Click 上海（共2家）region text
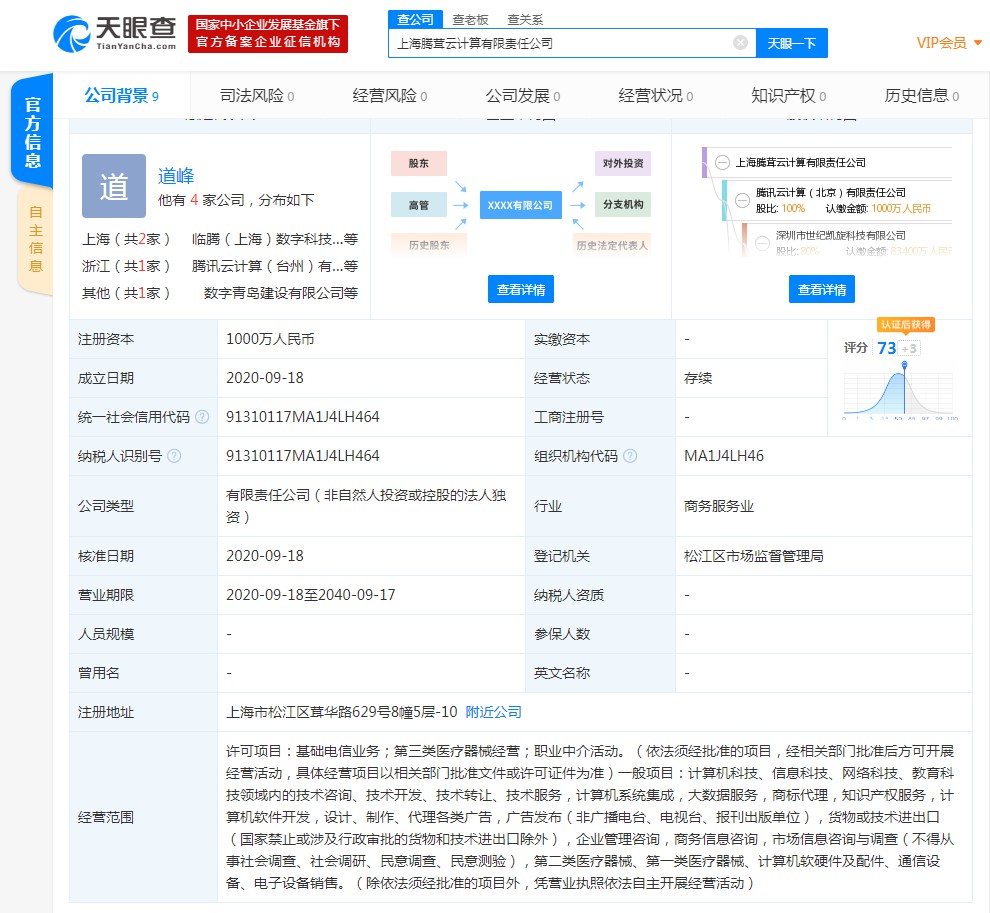Screen dimensions: 990x913 126,239
